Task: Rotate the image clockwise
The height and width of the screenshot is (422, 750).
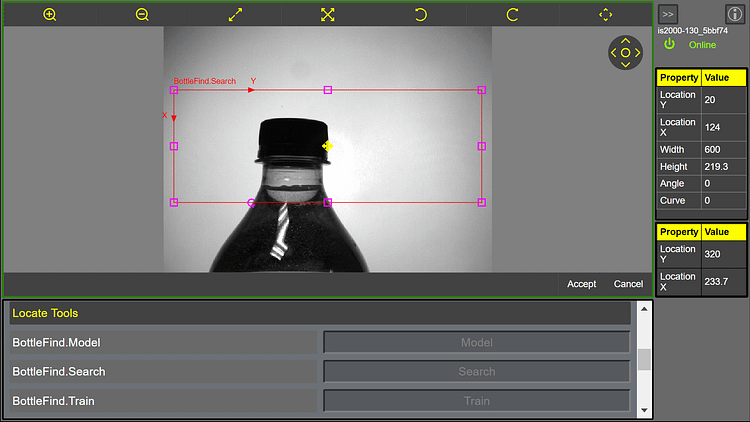Action: point(512,15)
